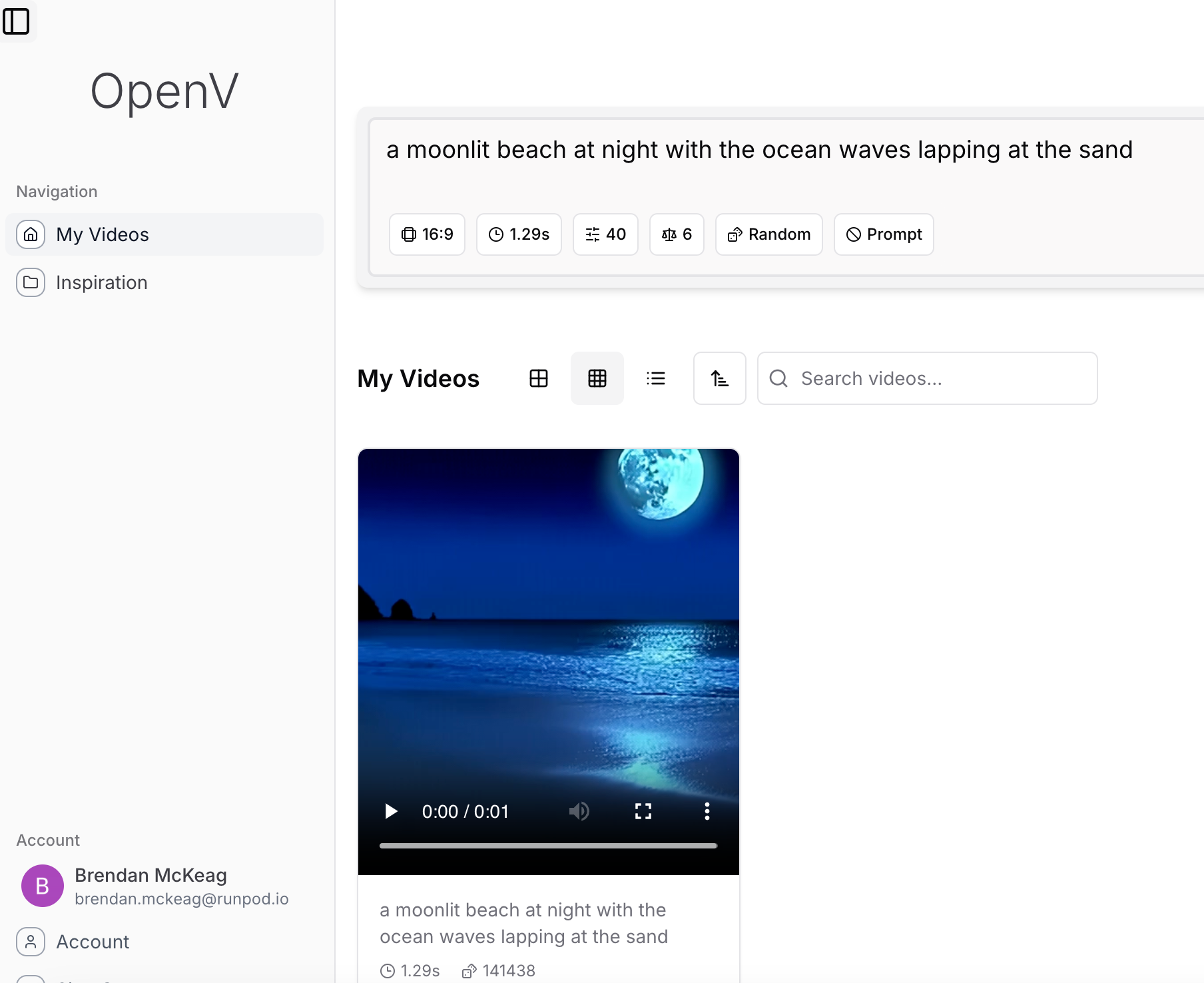Click the Random seed button
Screen dimensions: 1204x983
click(768, 234)
